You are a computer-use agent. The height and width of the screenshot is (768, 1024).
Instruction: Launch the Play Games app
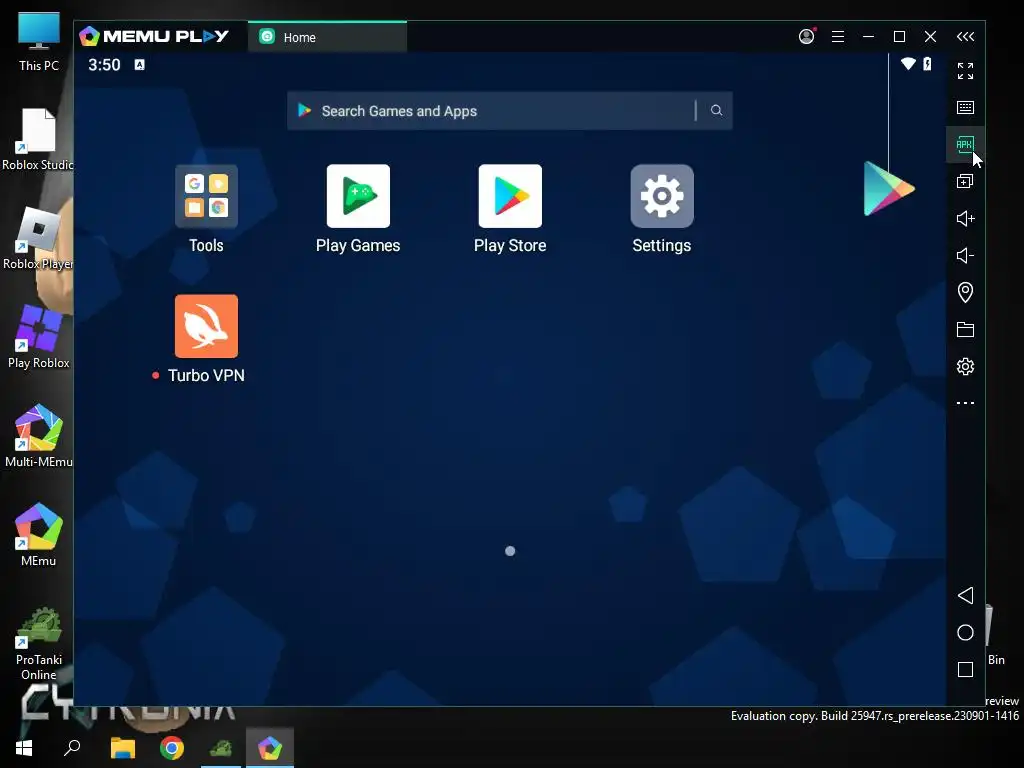pos(358,196)
